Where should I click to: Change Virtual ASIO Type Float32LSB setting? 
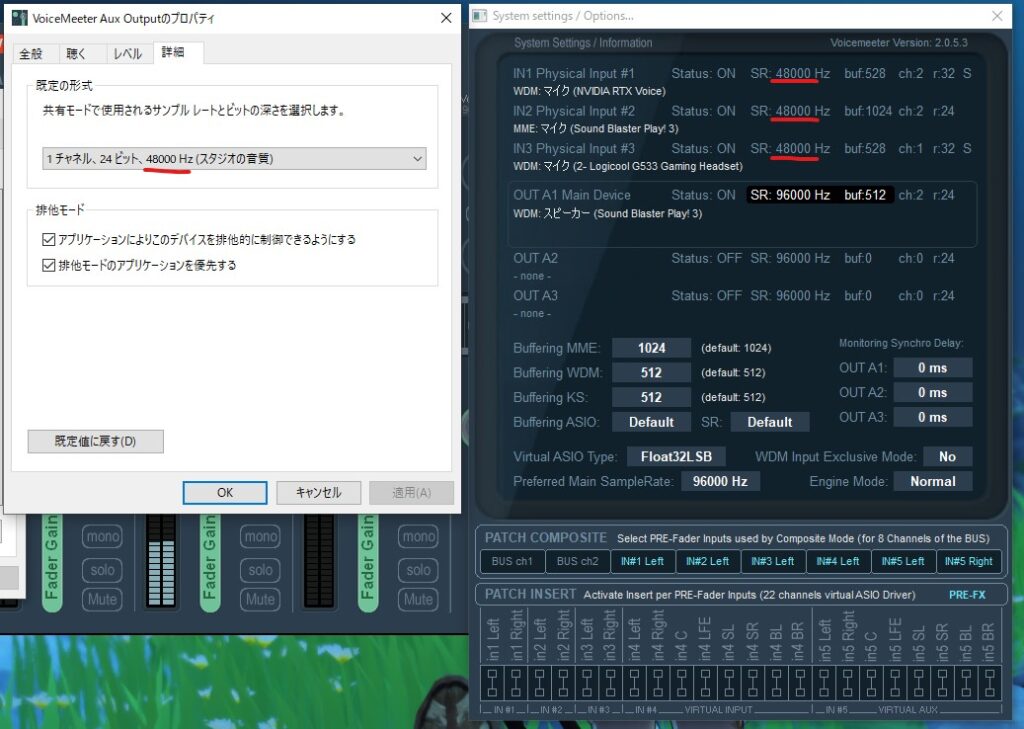click(x=677, y=457)
